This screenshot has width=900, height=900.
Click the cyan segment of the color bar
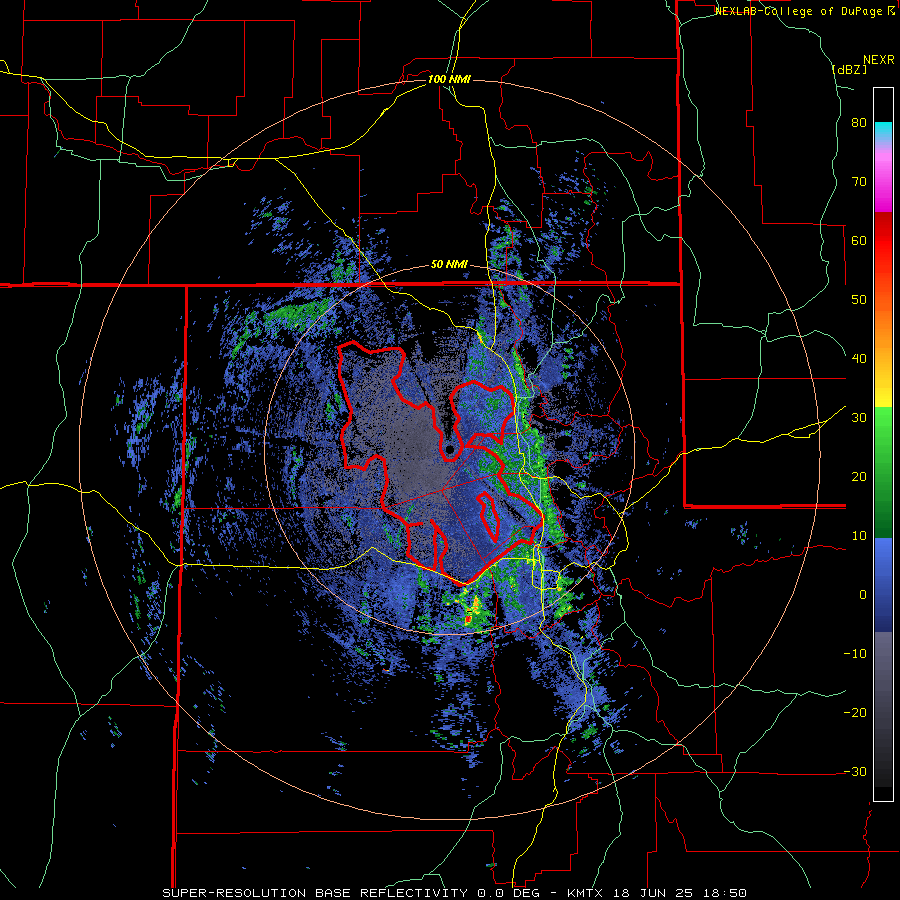click(x=883, y=131)
